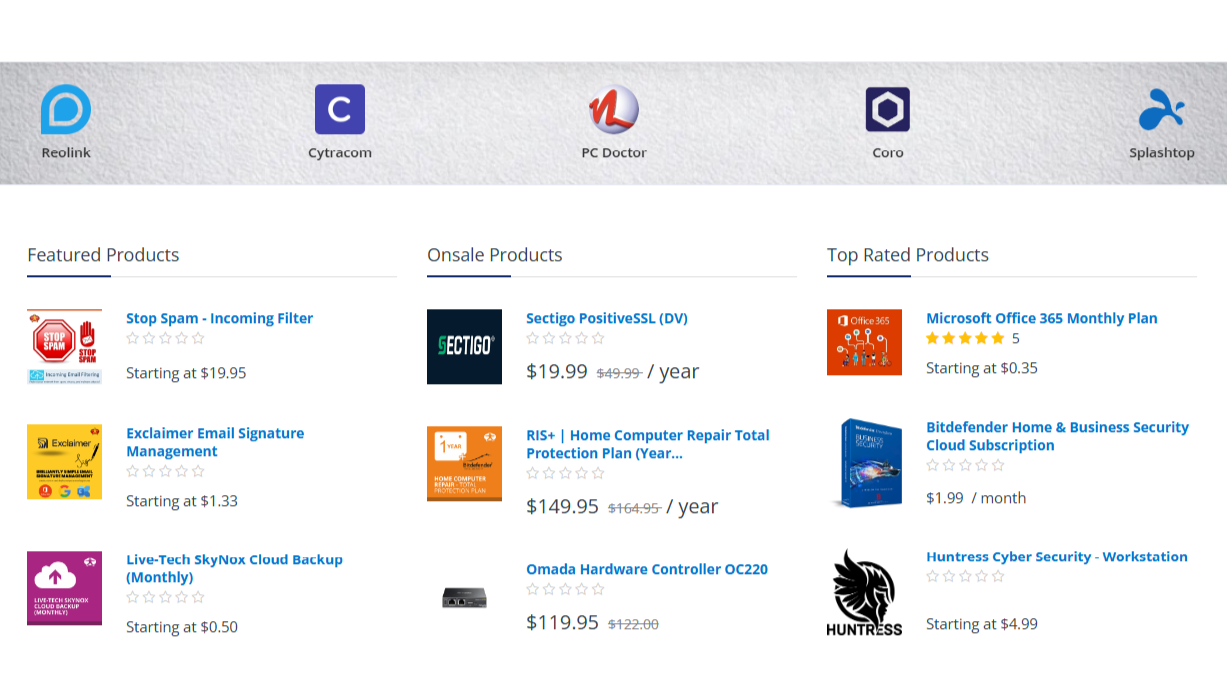
Task: Open the Cytracom brand icon
Action: click(340, 109)
